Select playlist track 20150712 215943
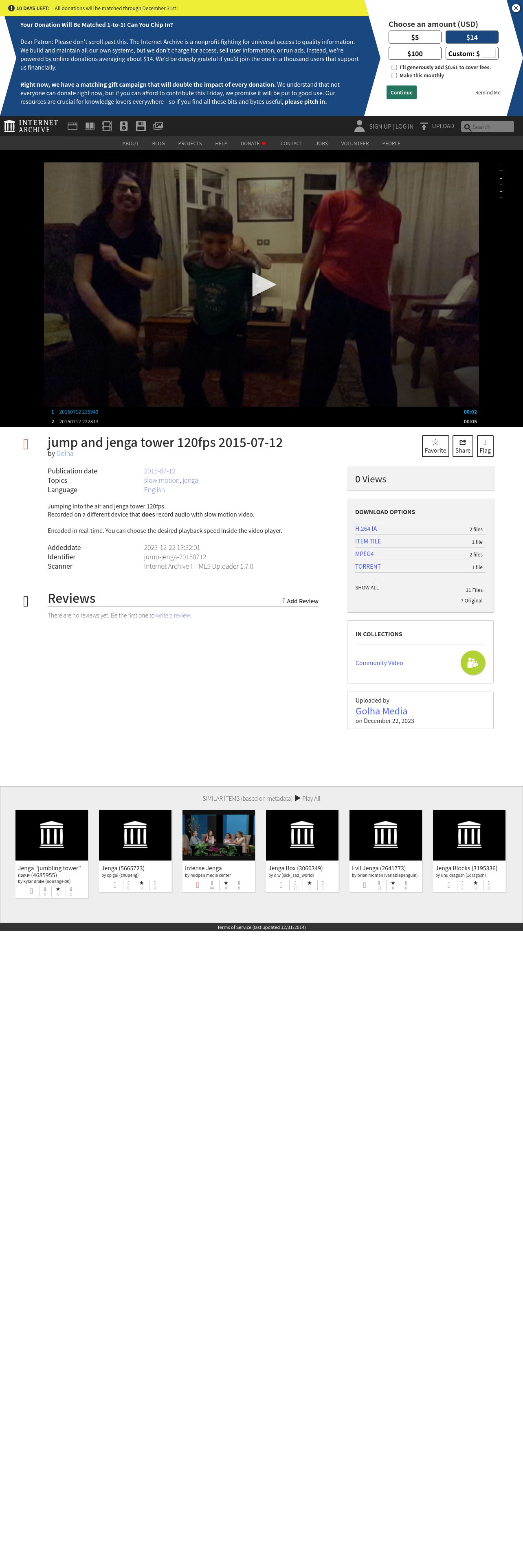523x1568 pixels. tap(79, 412)
